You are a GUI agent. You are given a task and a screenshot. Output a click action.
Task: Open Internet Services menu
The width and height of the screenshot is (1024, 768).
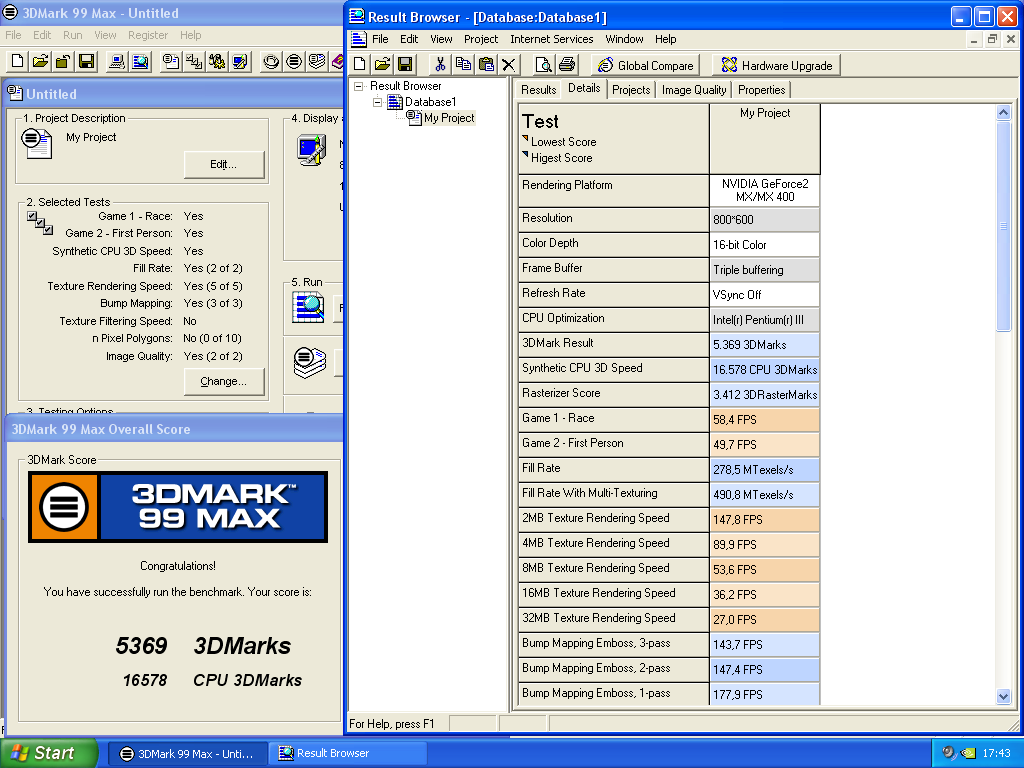point(551,39)
